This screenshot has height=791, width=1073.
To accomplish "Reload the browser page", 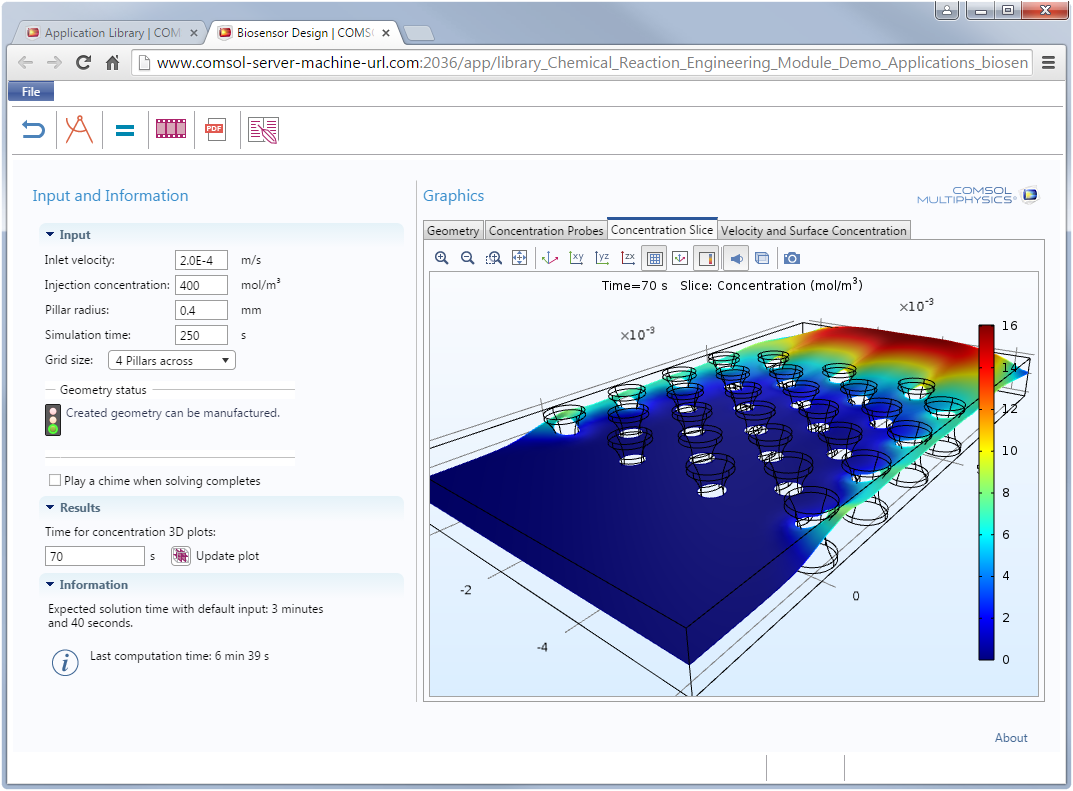I will tap(83, 63).
